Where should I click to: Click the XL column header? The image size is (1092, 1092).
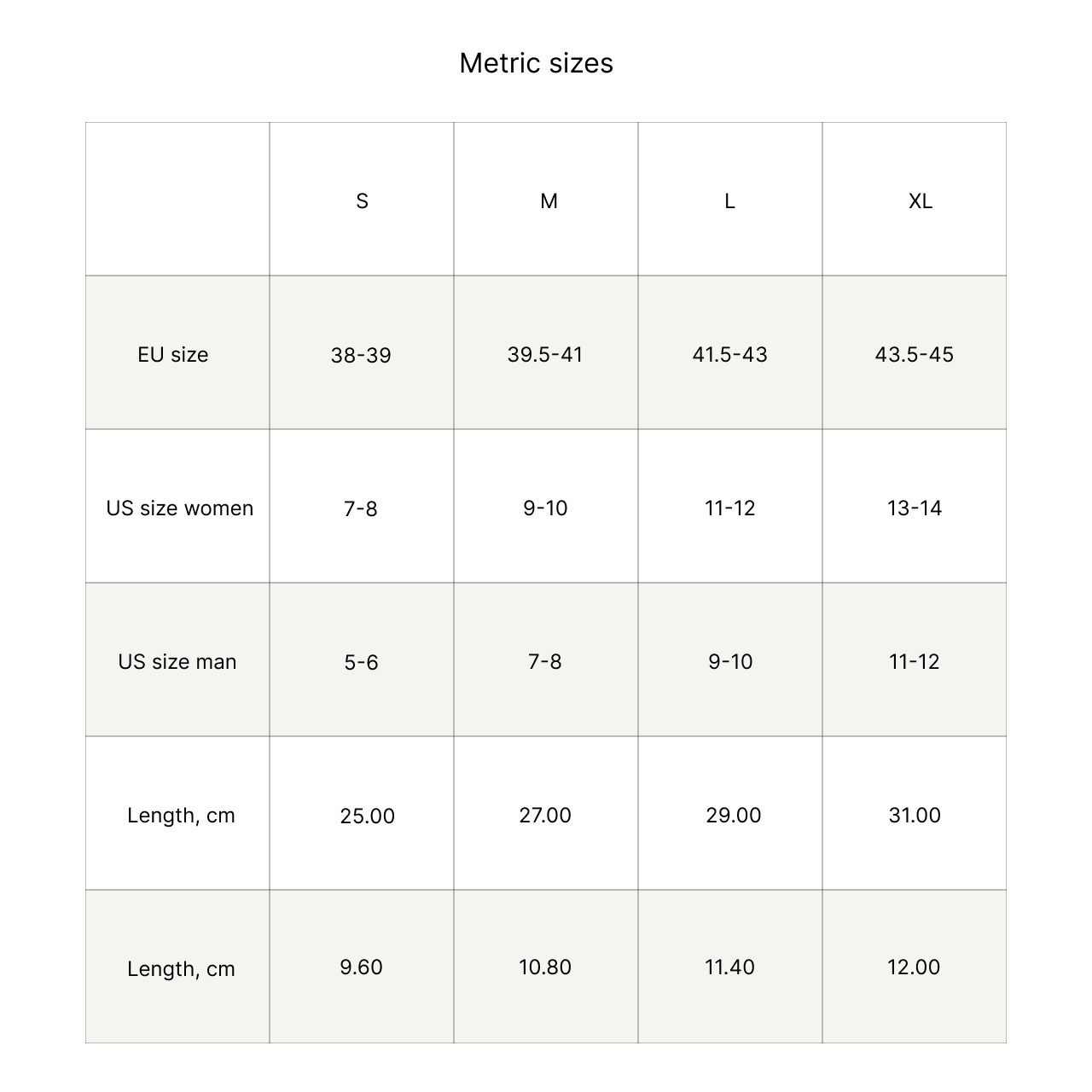[920, 201]
